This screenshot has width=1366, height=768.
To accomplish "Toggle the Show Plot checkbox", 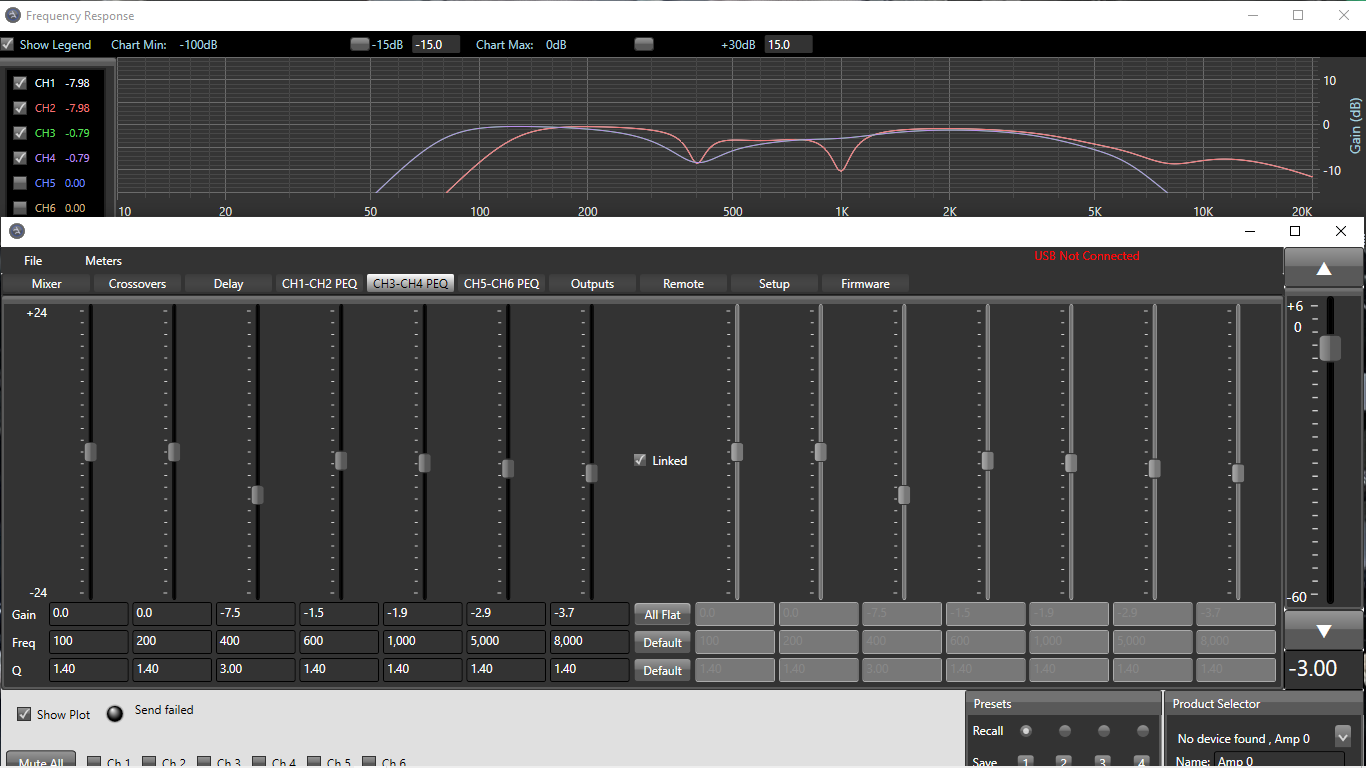I will click(24, 714).
